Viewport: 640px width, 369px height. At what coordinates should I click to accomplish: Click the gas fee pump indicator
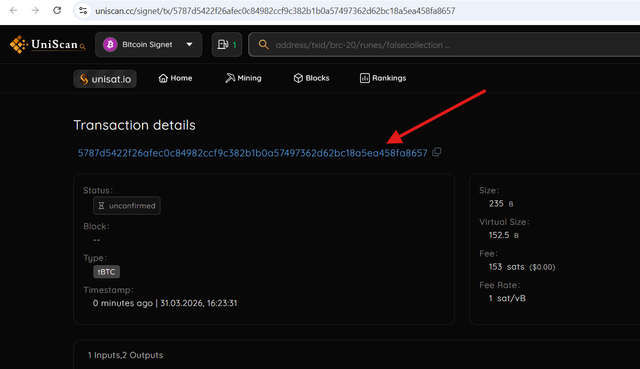tap(227, 44)
